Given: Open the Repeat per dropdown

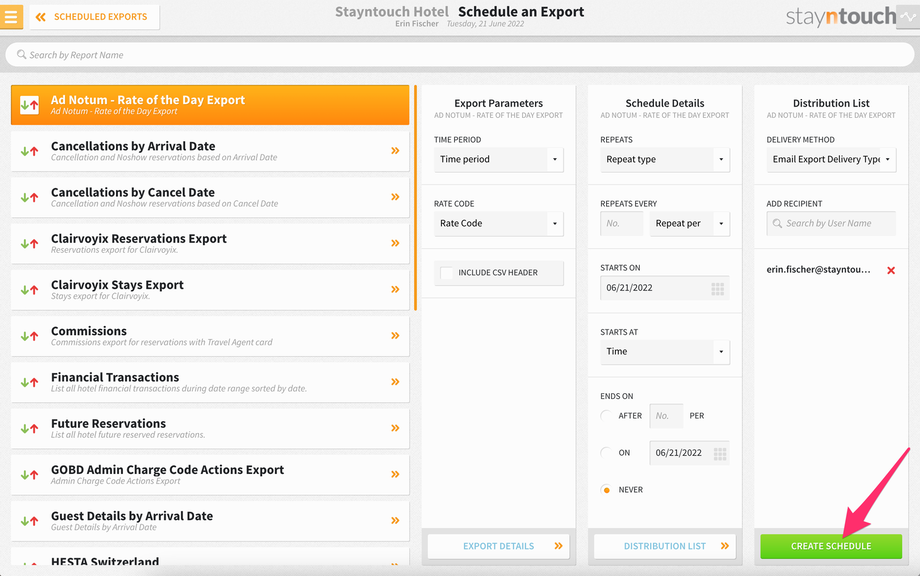Looking at the screenshot, I should [689, 223].
